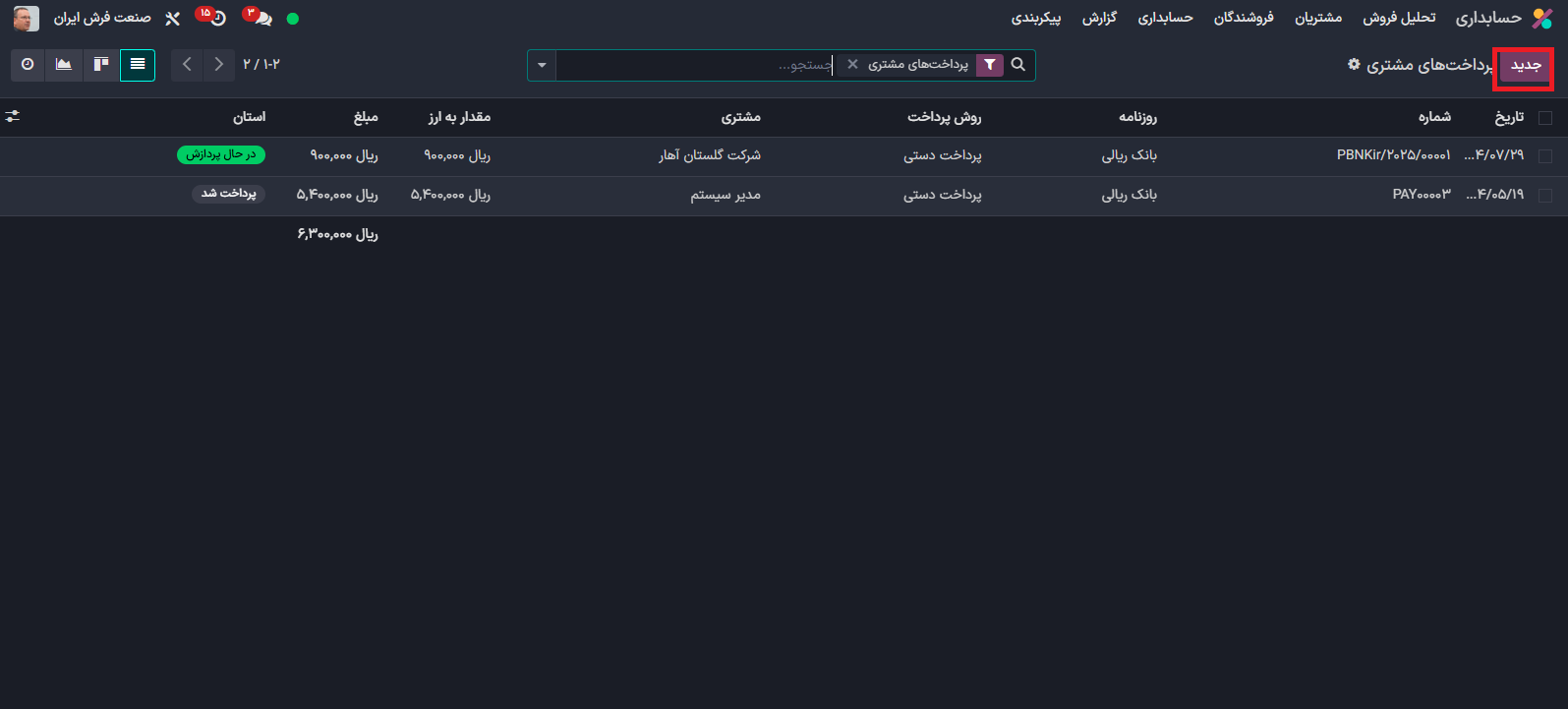Open the optional columns adjust settings
This screenshot has width=1568, height=709.
[13, 117]
